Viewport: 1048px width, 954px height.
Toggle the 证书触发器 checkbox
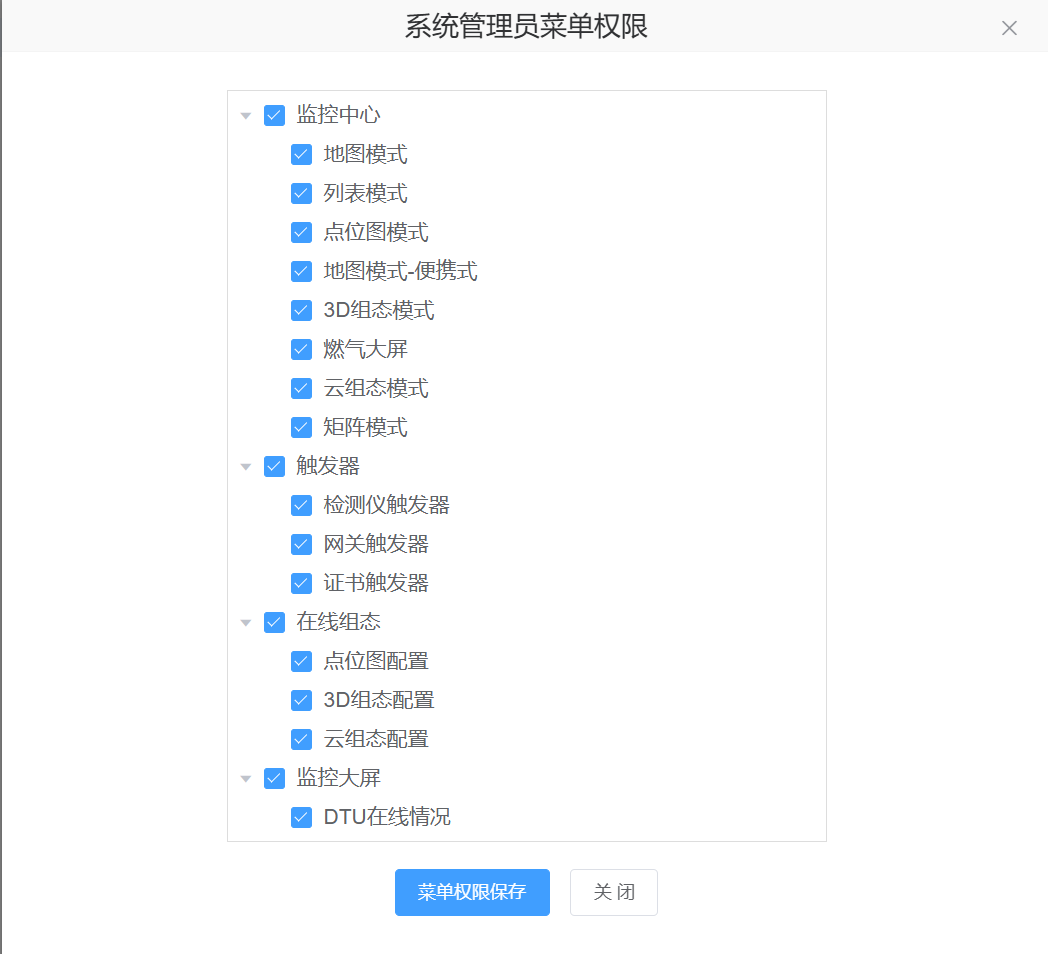(302, 584)
